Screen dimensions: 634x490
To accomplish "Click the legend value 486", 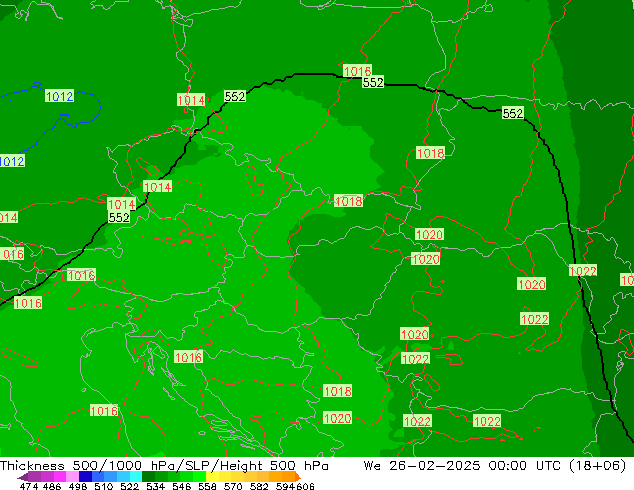I will point(52,486).
